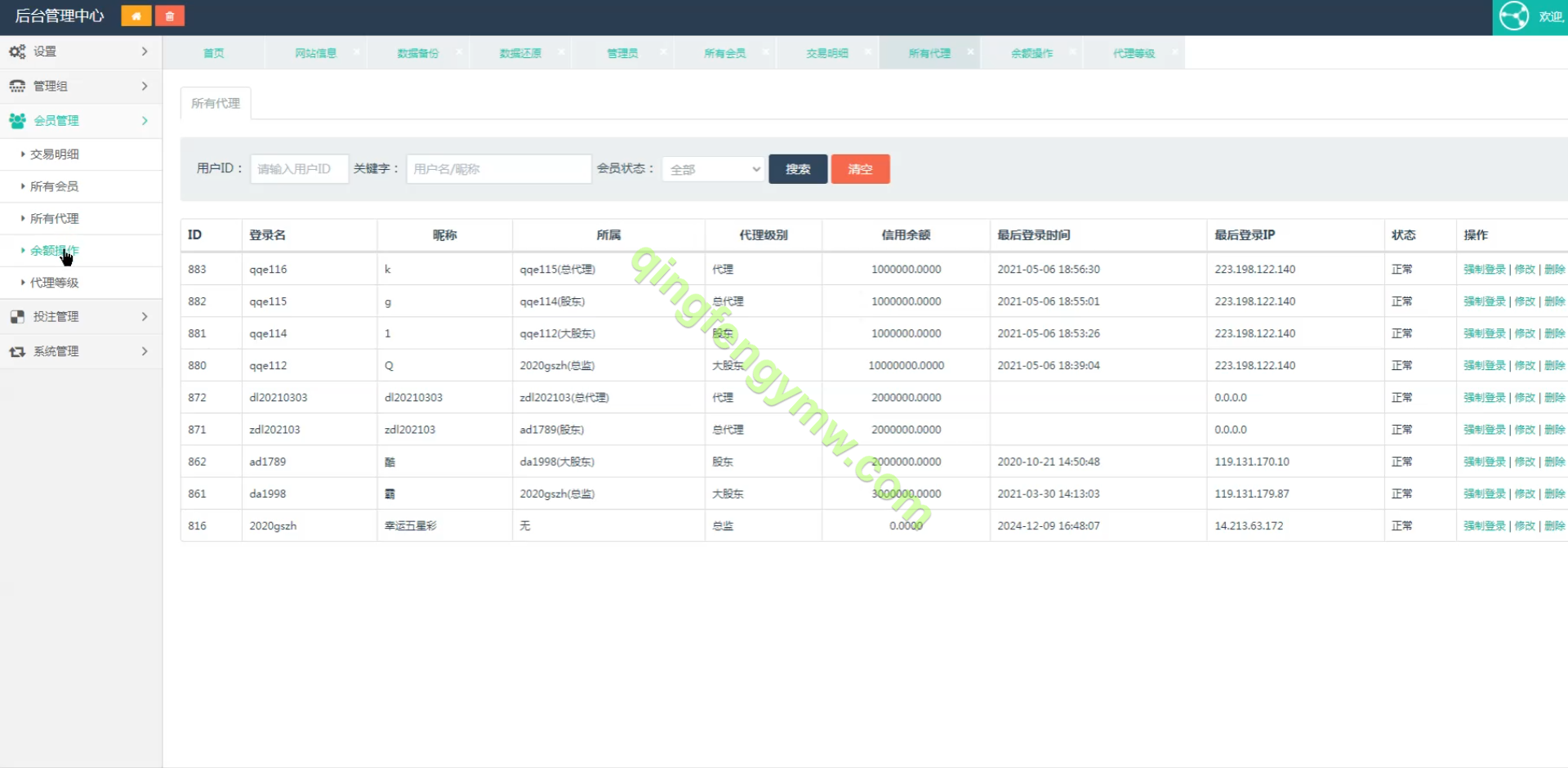Screen dimensions: 1568x768
Task: Click the 会员管理 people icon
Action: 17,121
